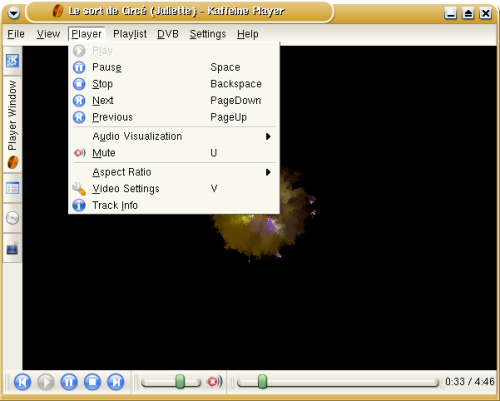The image size is (500, 401).
Task: Select the Player Window vertical tab
Action: tap(12, 125)
